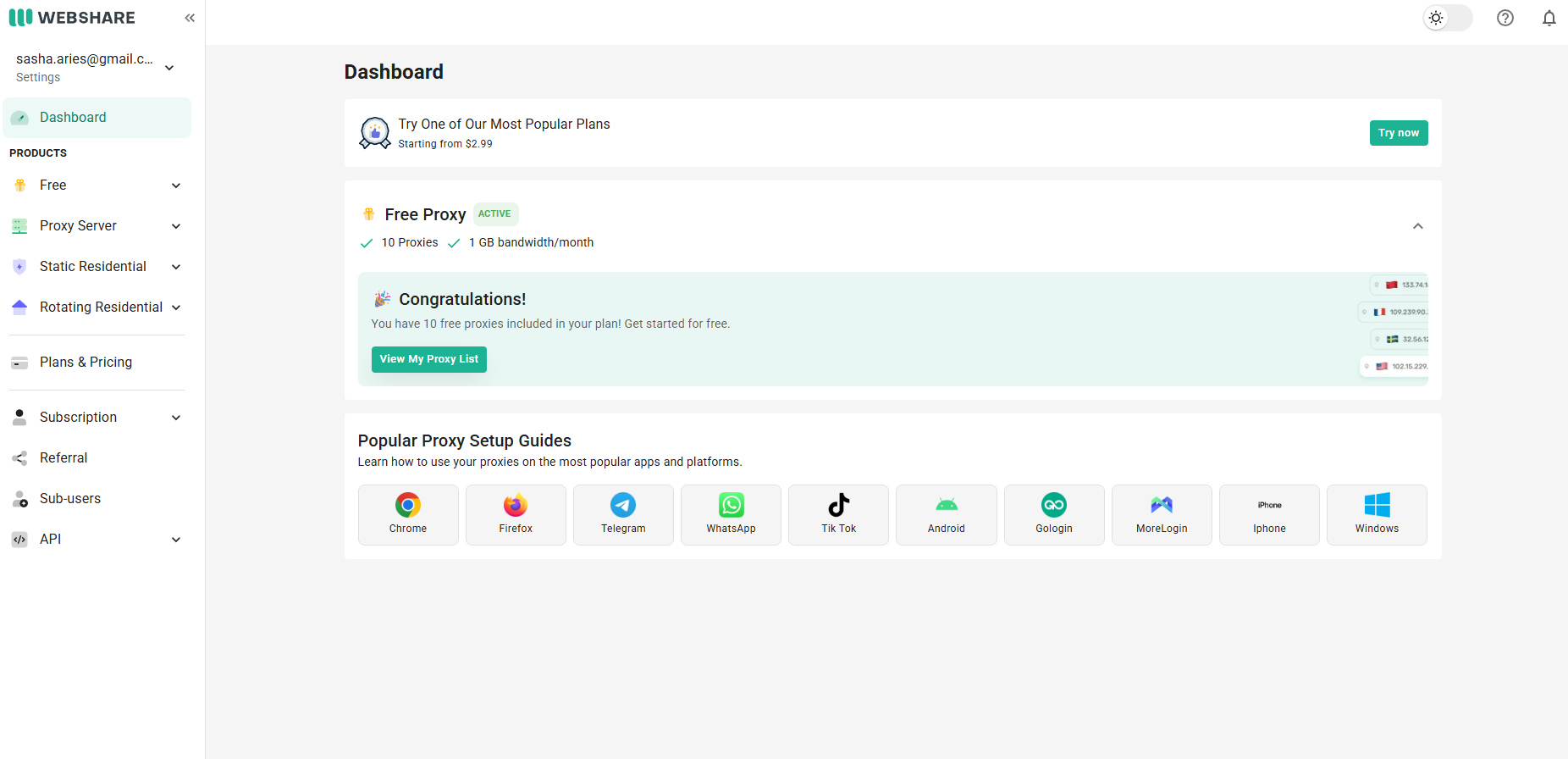This screenshot has height=759, width=1568.
Task: Click View My Proxy List
Action: [x=428, y=359]
